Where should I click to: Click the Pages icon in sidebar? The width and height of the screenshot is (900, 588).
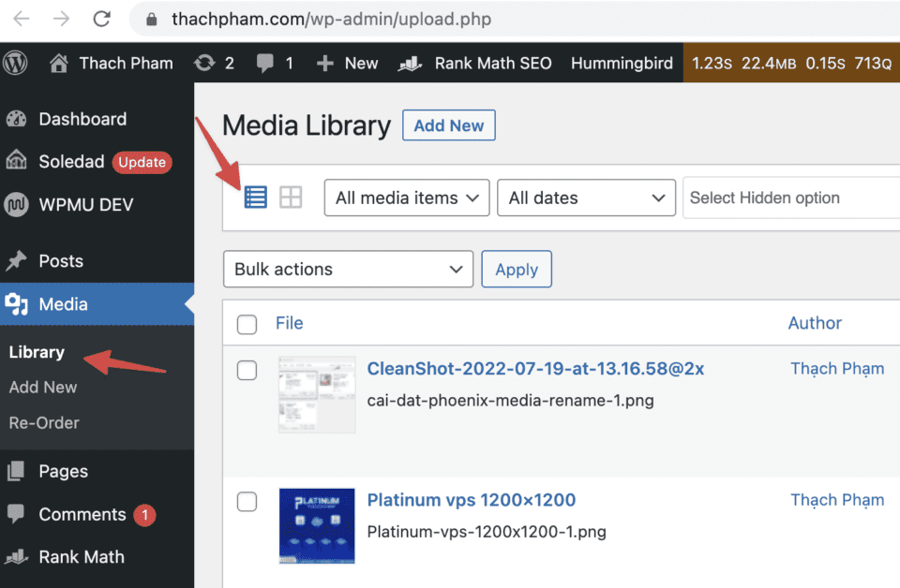(16, 471)
